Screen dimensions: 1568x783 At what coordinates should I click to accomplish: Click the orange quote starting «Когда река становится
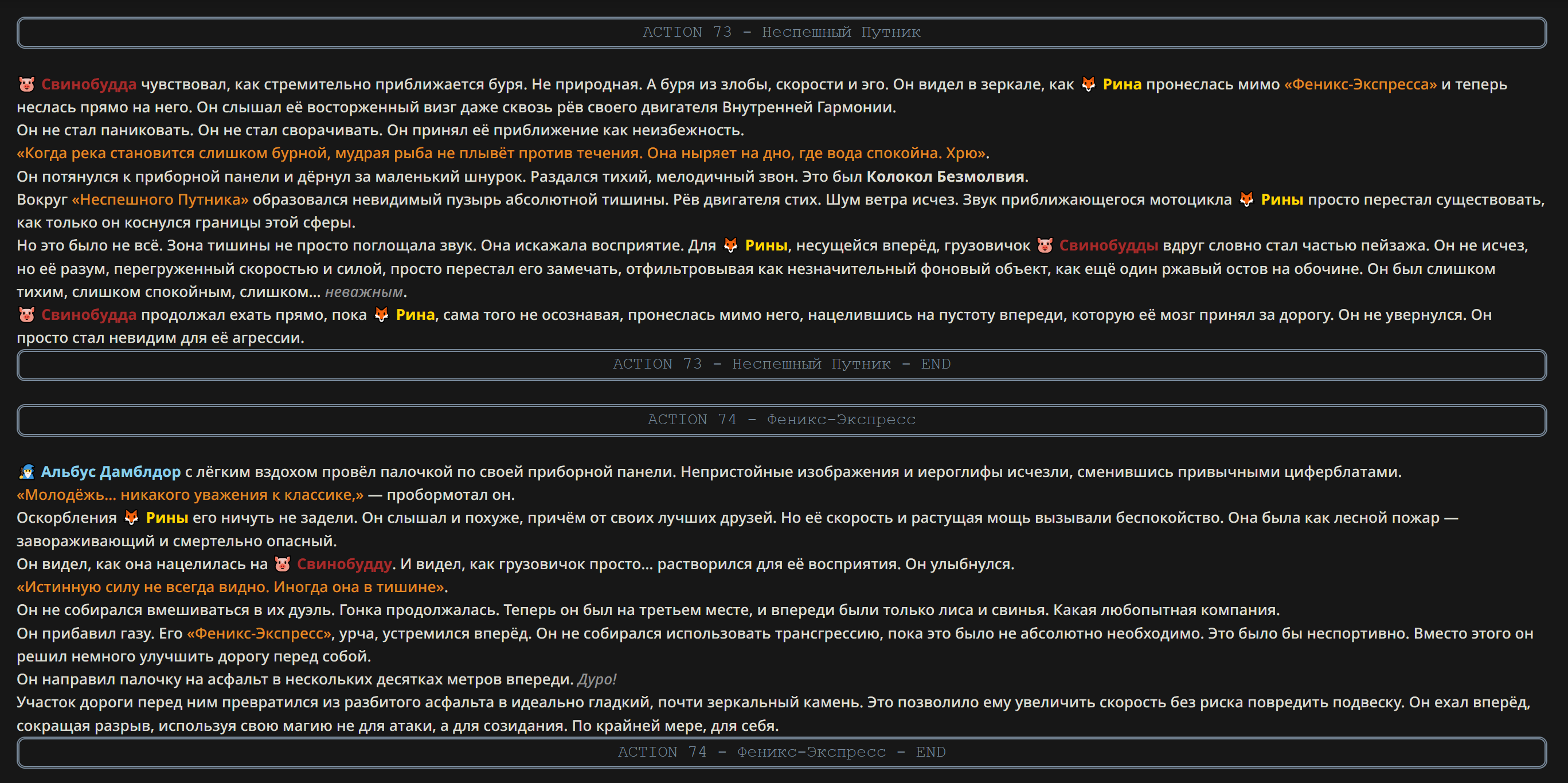pyautogui.click(x=501, y=153)
